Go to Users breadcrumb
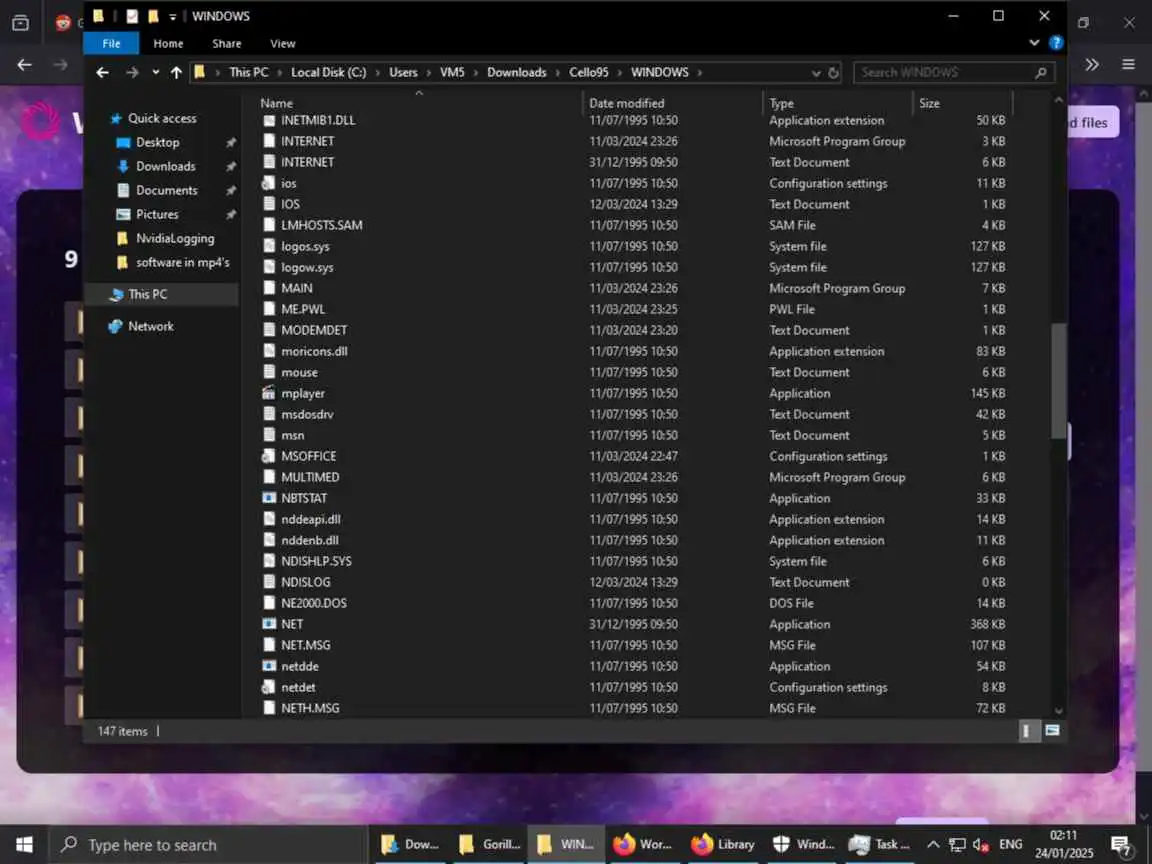 point(403,72)
